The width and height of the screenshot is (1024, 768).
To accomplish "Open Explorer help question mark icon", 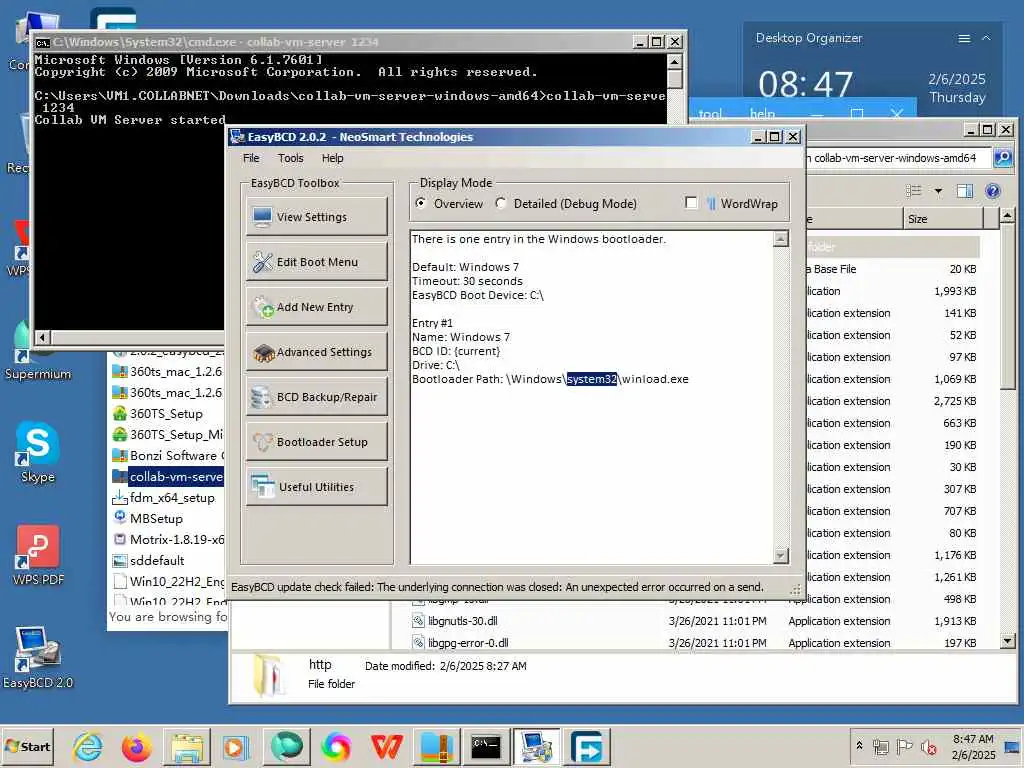I will click(x=993, y=191).
